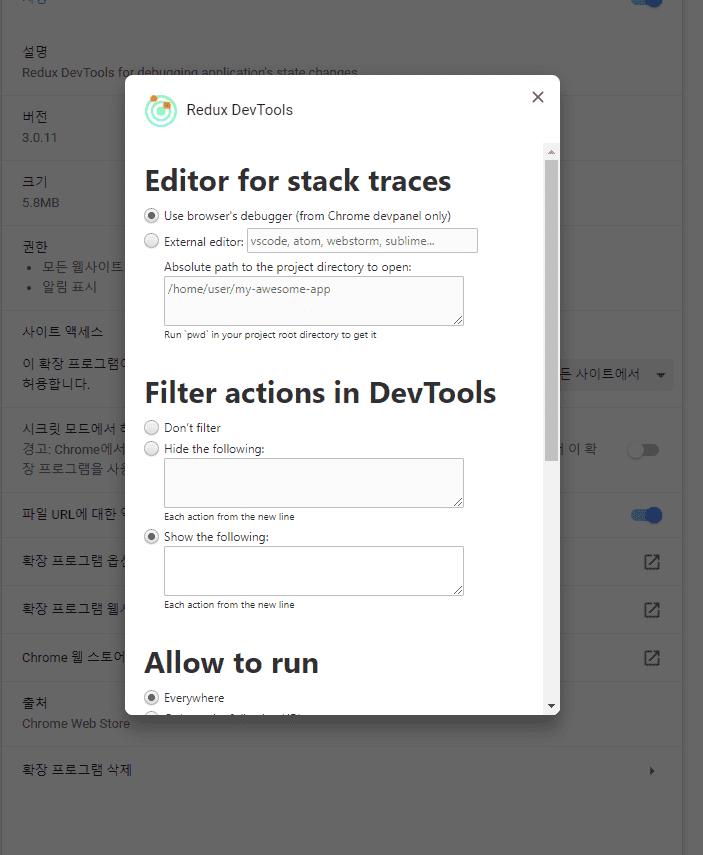Click Each action from the new line under Hide textarea
Viewport: 703px width, 855px height.
(229, 516)
